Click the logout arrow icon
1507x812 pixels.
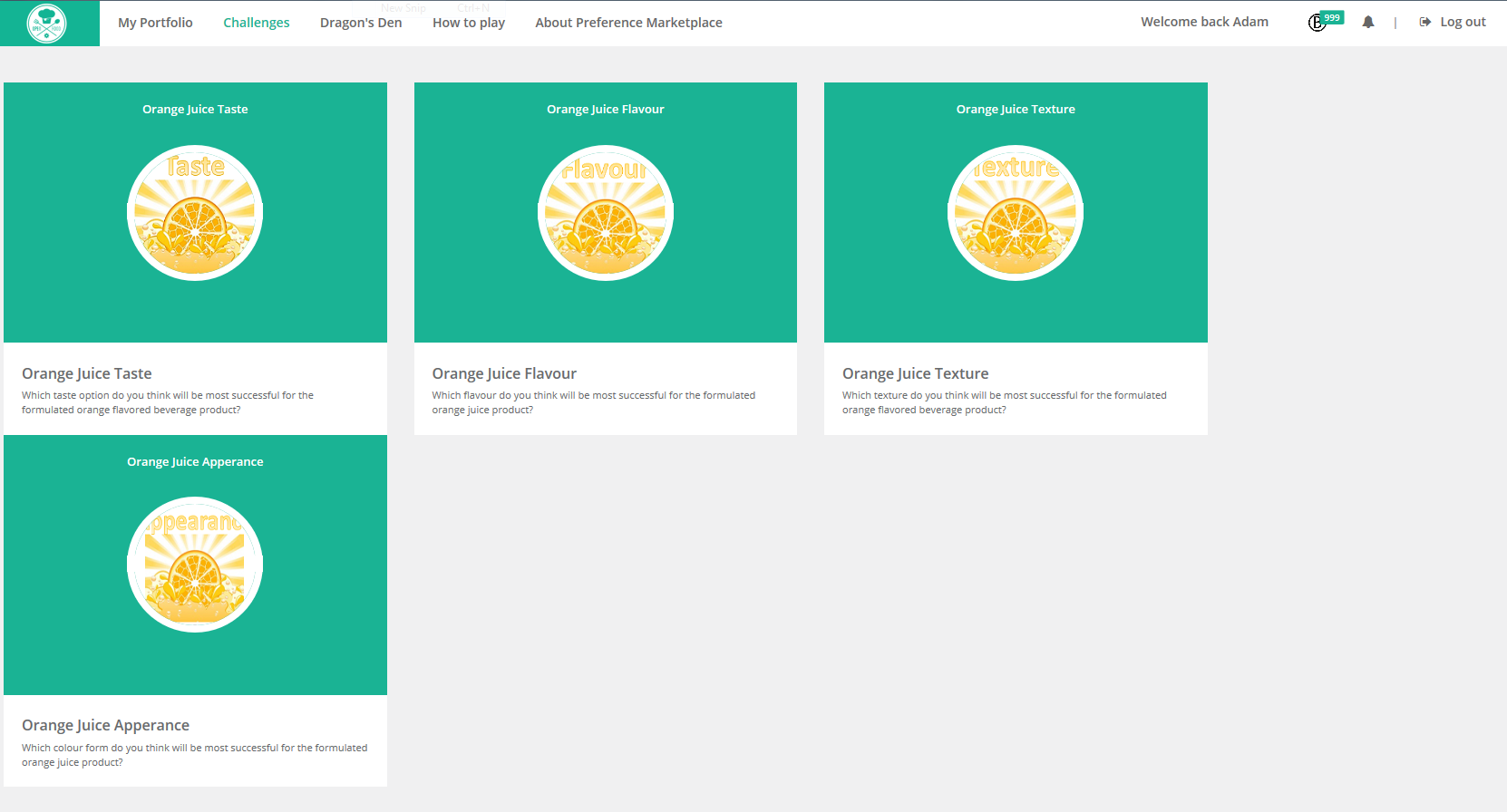(1425, 23)
